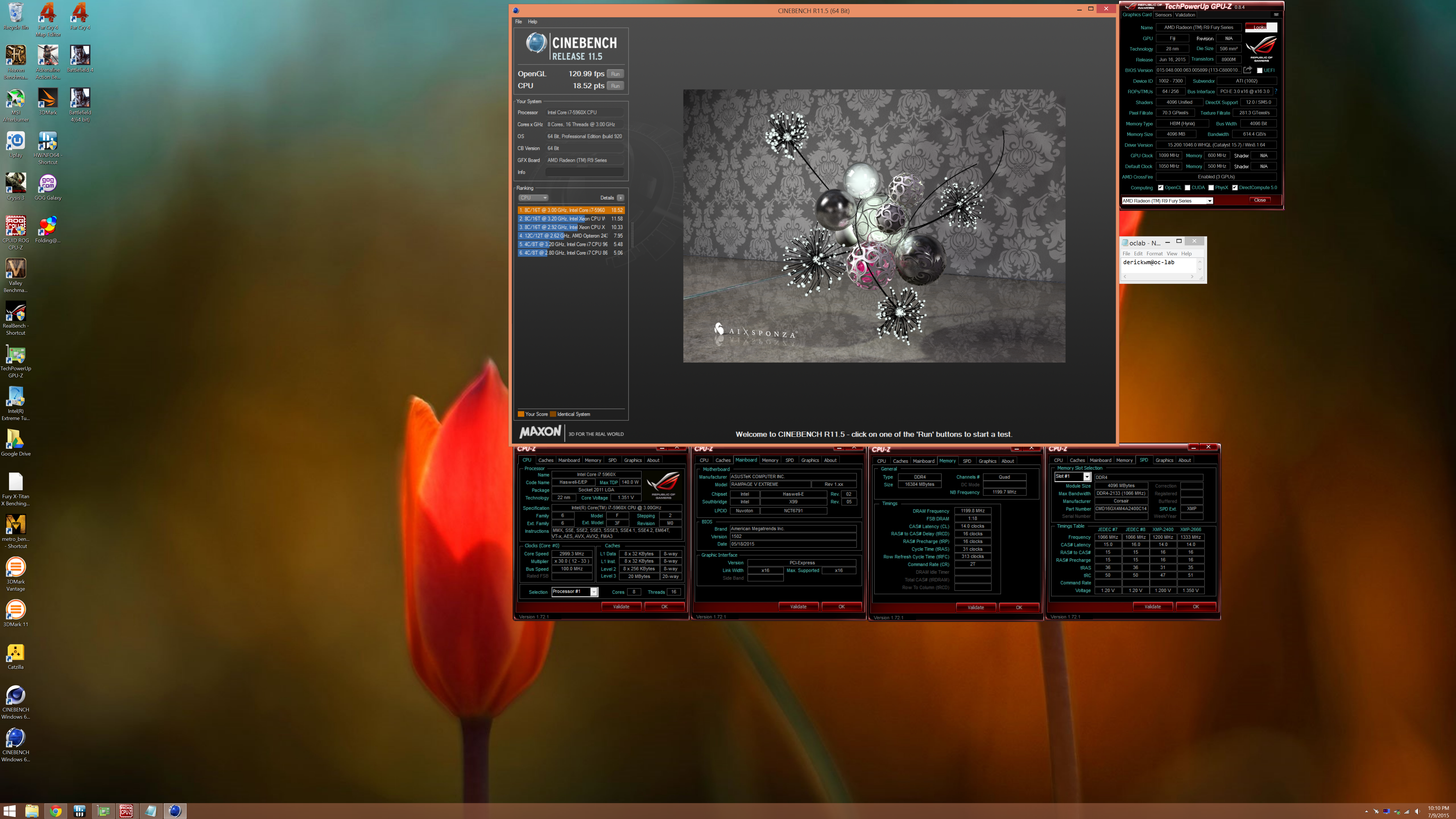Image resolution: width=1456 pixels, height=819 pixels.
Task: Launch the GOG Galaxy desktop shortcut
Action: point(48,187)
